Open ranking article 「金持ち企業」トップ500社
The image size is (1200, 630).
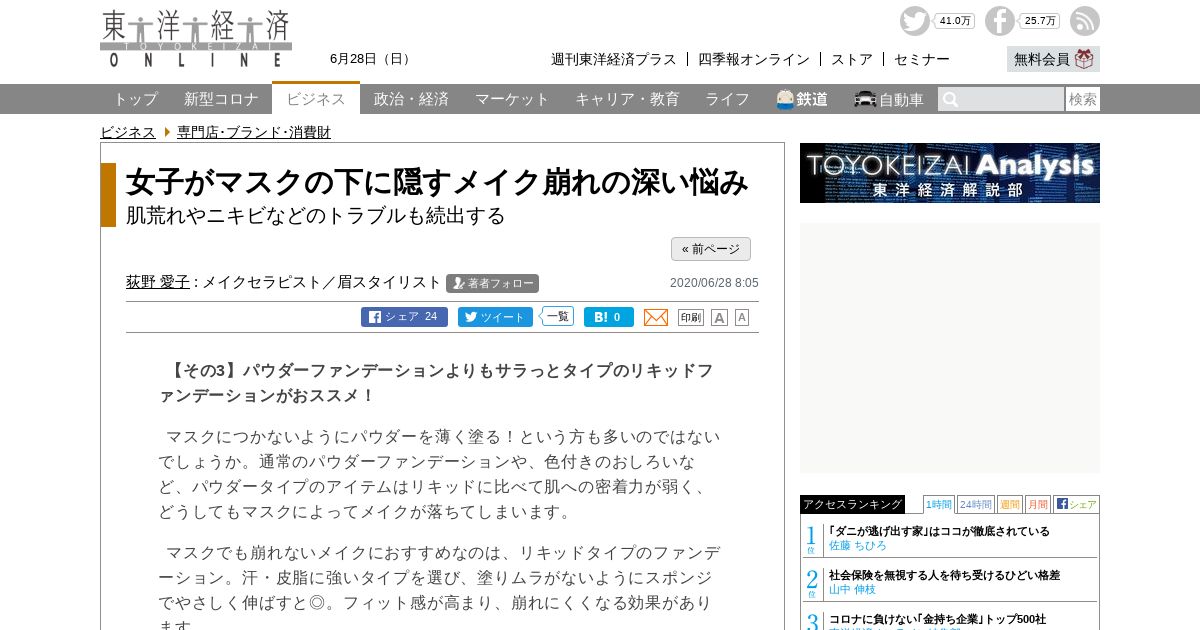(x=937, y=619)
